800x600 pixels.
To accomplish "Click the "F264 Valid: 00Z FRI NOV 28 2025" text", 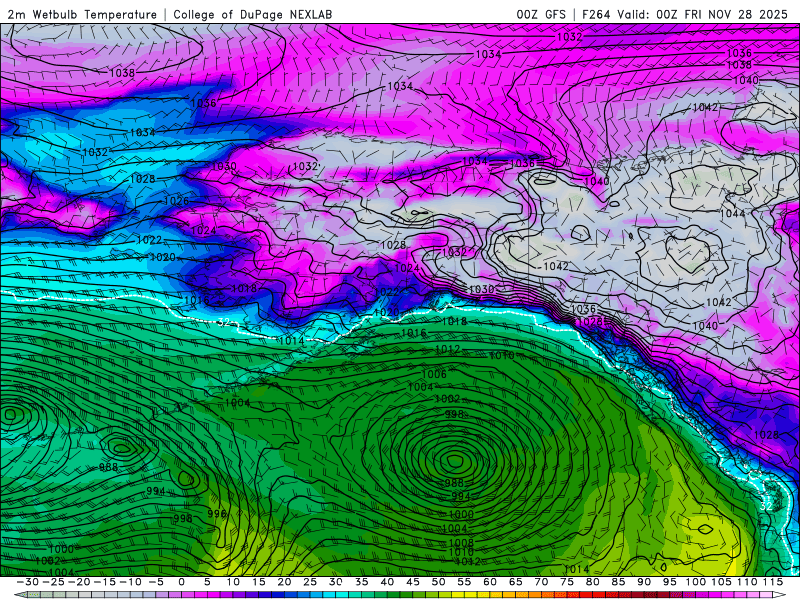I will (x=685, y=15).
